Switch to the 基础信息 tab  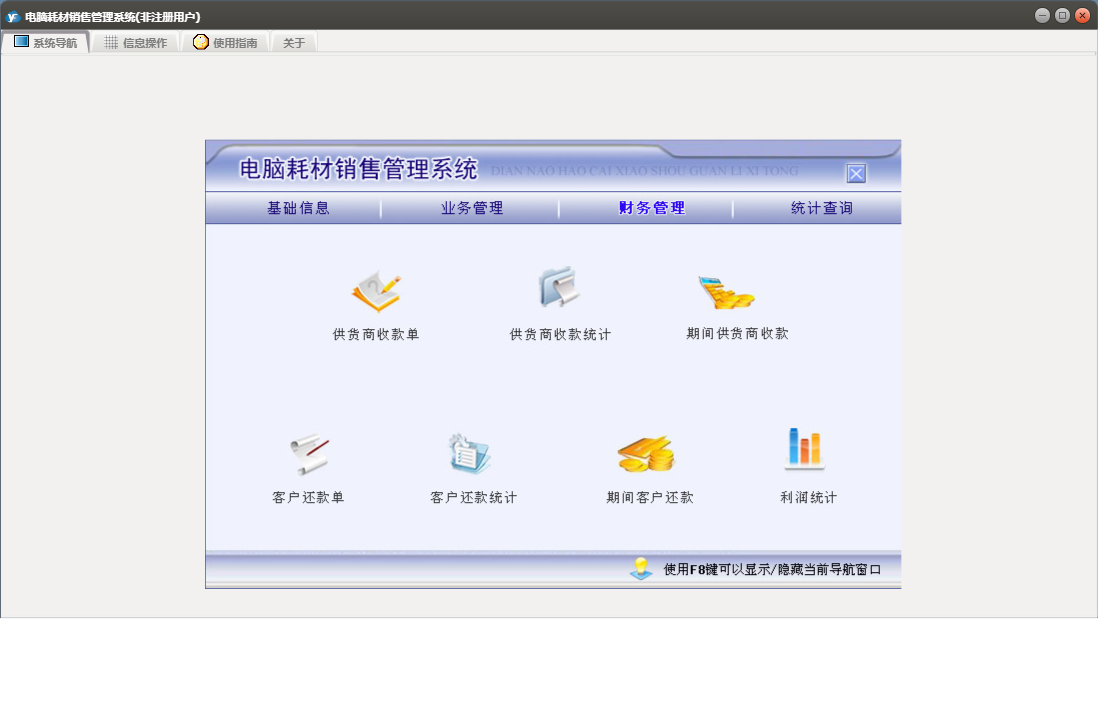click(298, 208)
